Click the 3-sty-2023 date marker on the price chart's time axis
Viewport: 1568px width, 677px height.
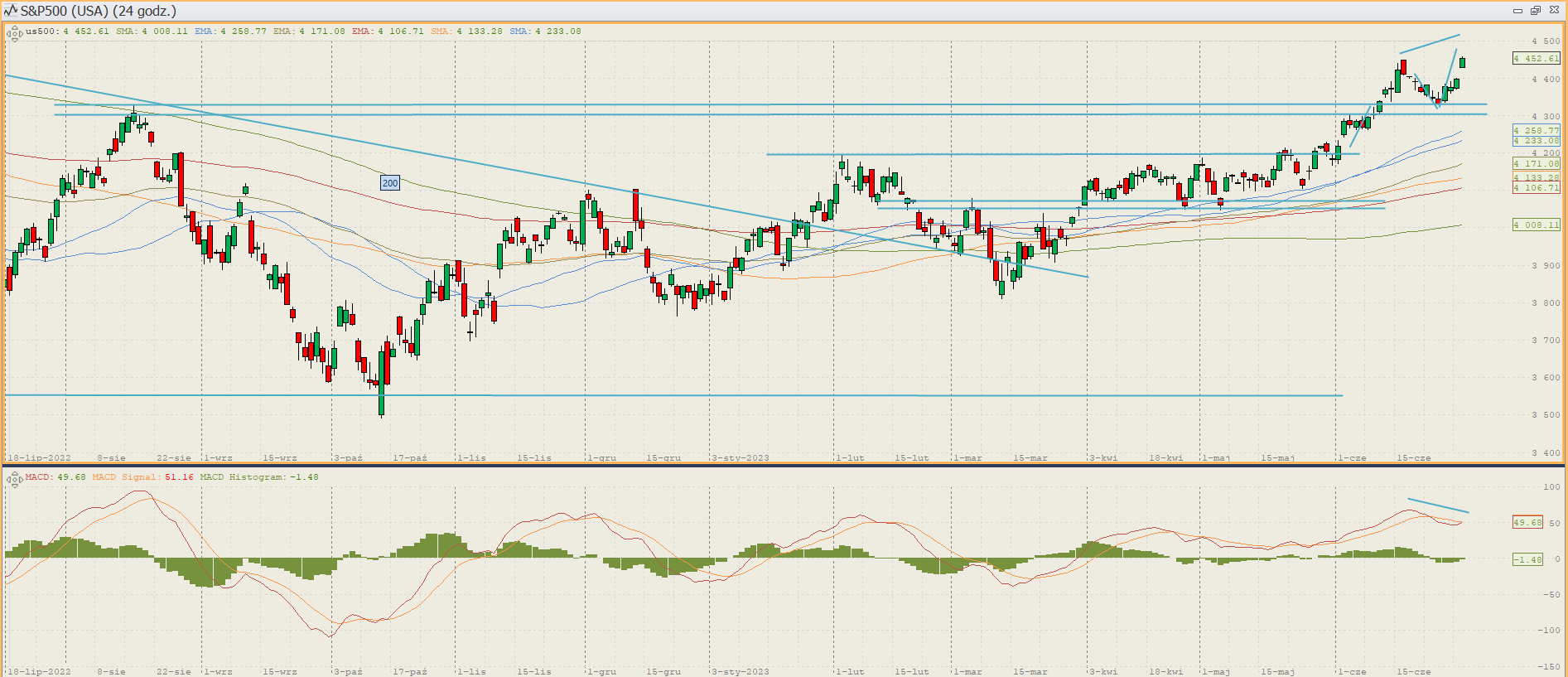point(741,457)
